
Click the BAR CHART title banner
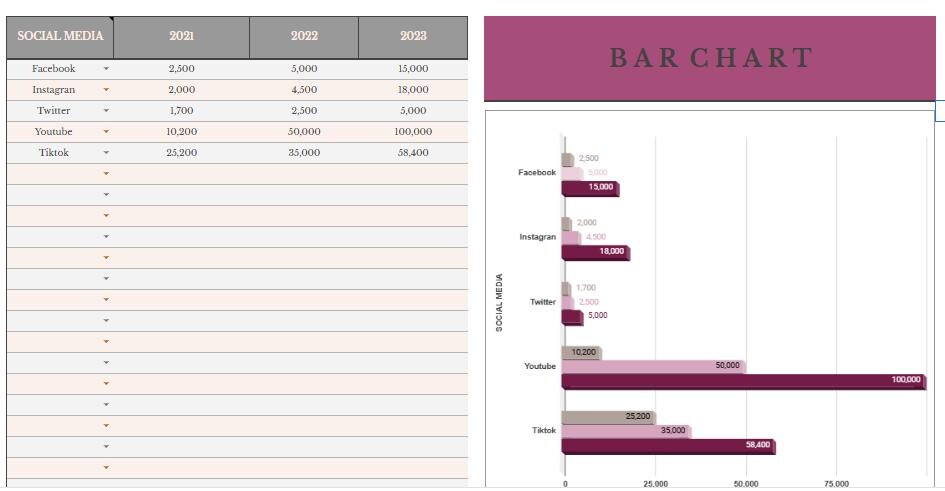pos(710,58)
